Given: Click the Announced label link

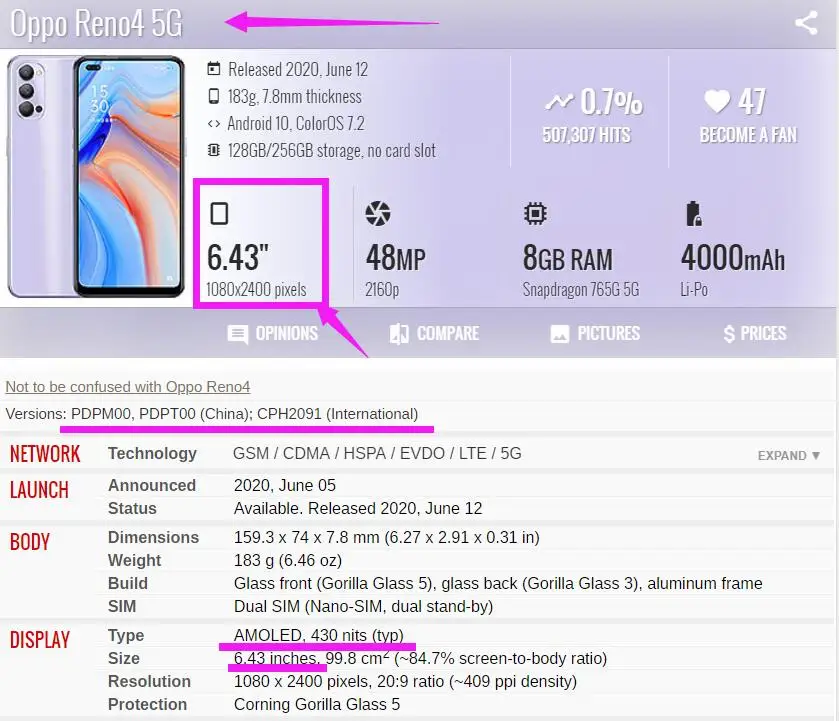Looking at the screenshot, I should pos(152,485).
